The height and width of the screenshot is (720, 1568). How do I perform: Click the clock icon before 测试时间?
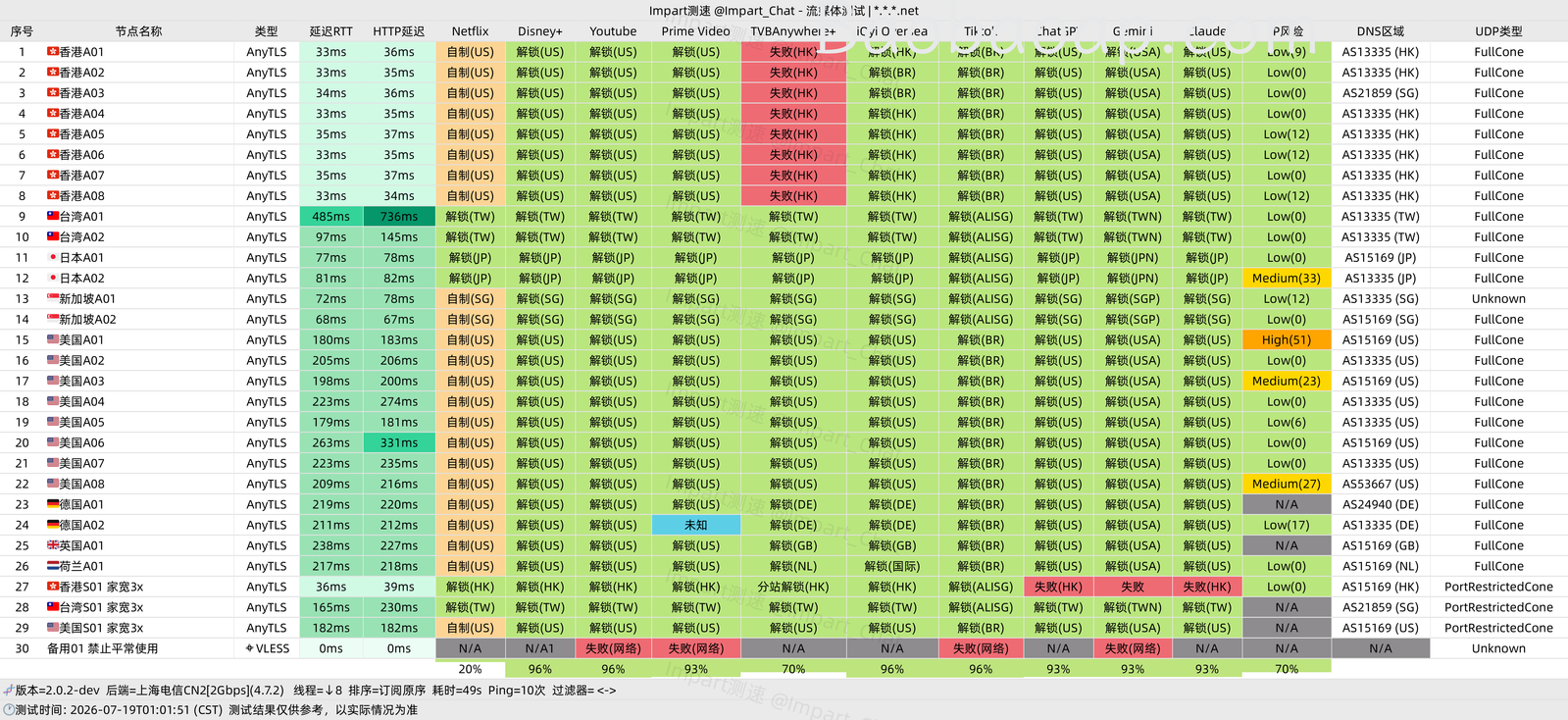pyautogui.click(x=8, y=710)
